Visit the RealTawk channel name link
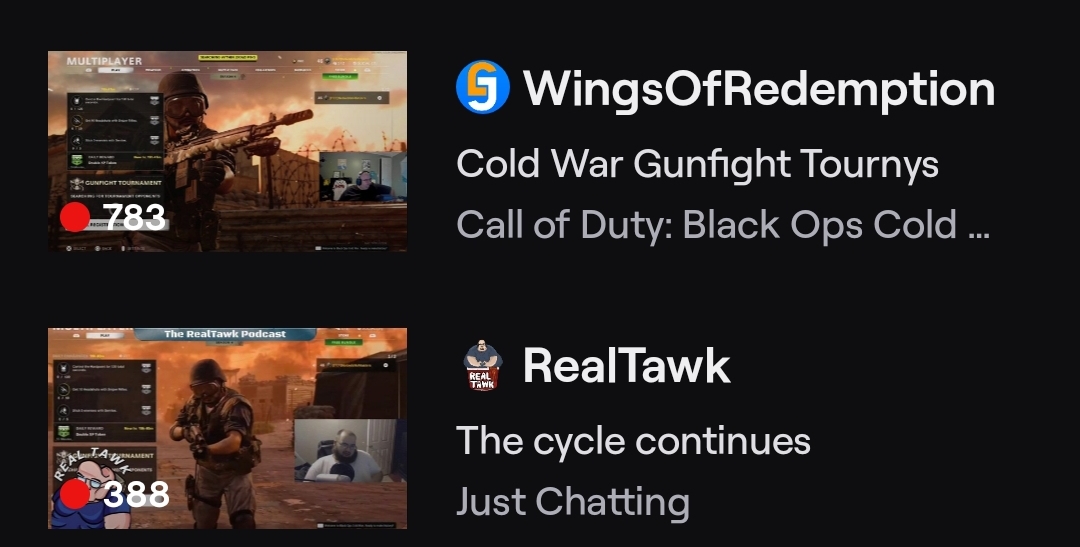The height and width of the screenshot is (547, 1080). pyautogui.click(x=626, y=366)
